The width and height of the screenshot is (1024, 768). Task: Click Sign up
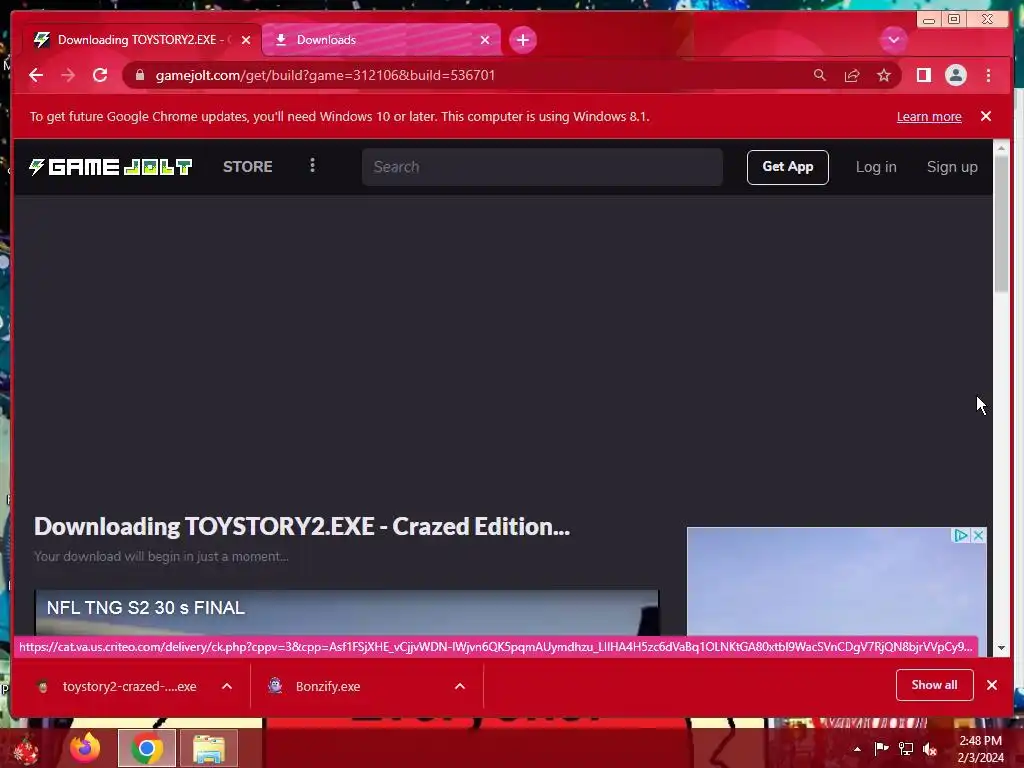pos(952,167)
